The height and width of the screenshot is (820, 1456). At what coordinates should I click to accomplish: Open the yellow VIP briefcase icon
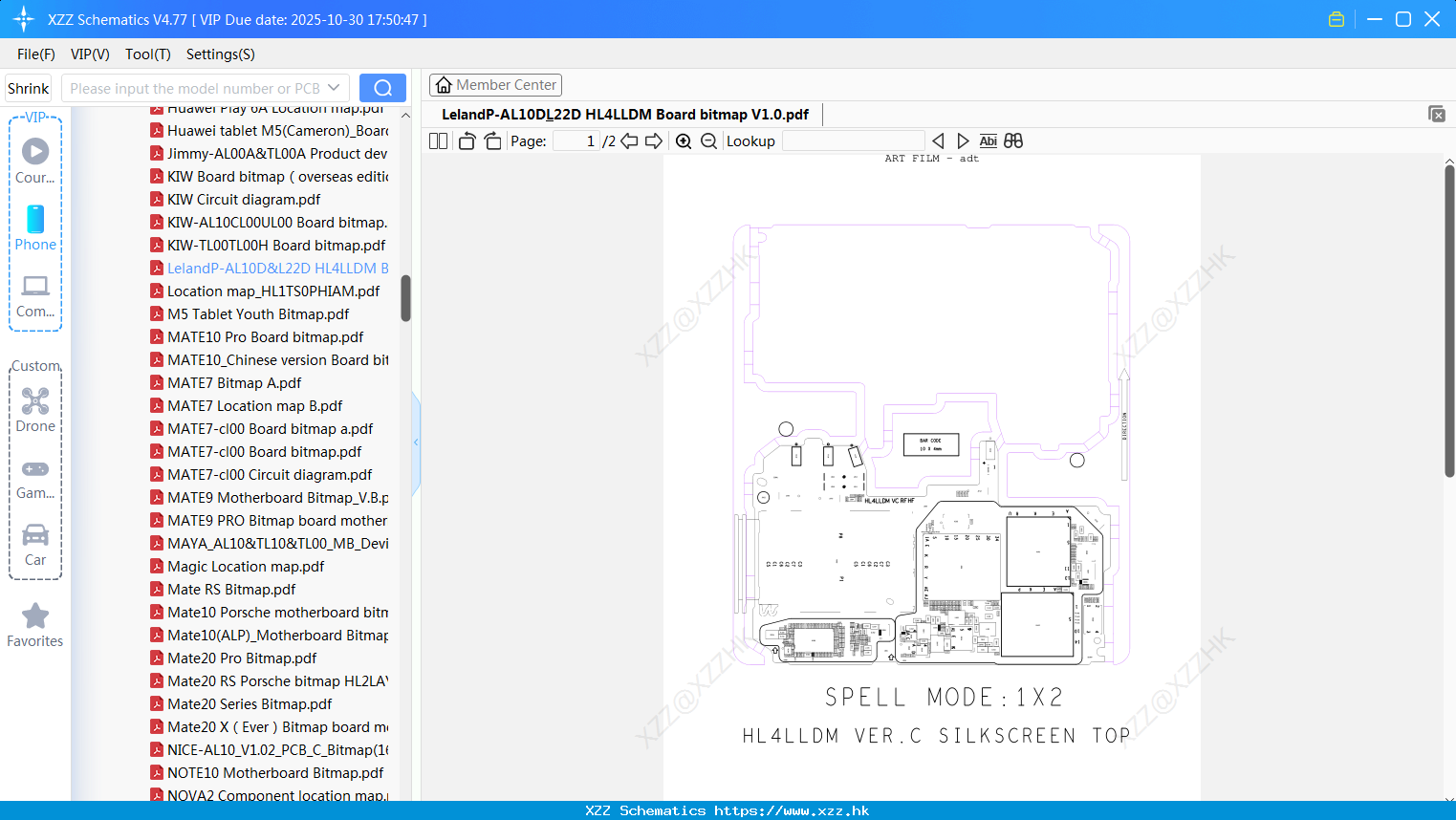[1336, 19]
